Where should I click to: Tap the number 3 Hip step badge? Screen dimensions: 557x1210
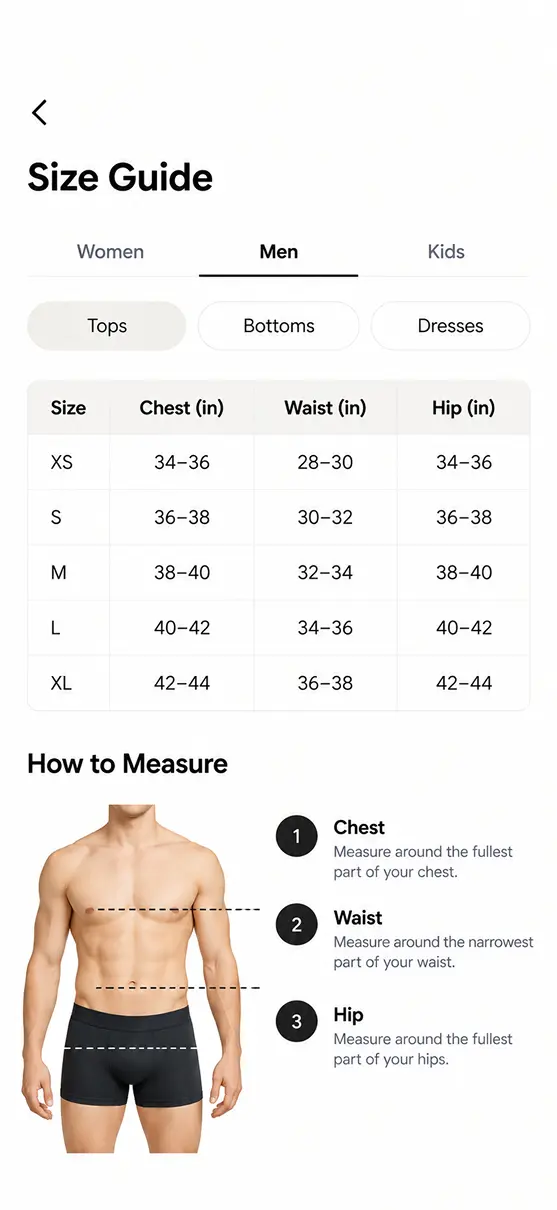296,1022
